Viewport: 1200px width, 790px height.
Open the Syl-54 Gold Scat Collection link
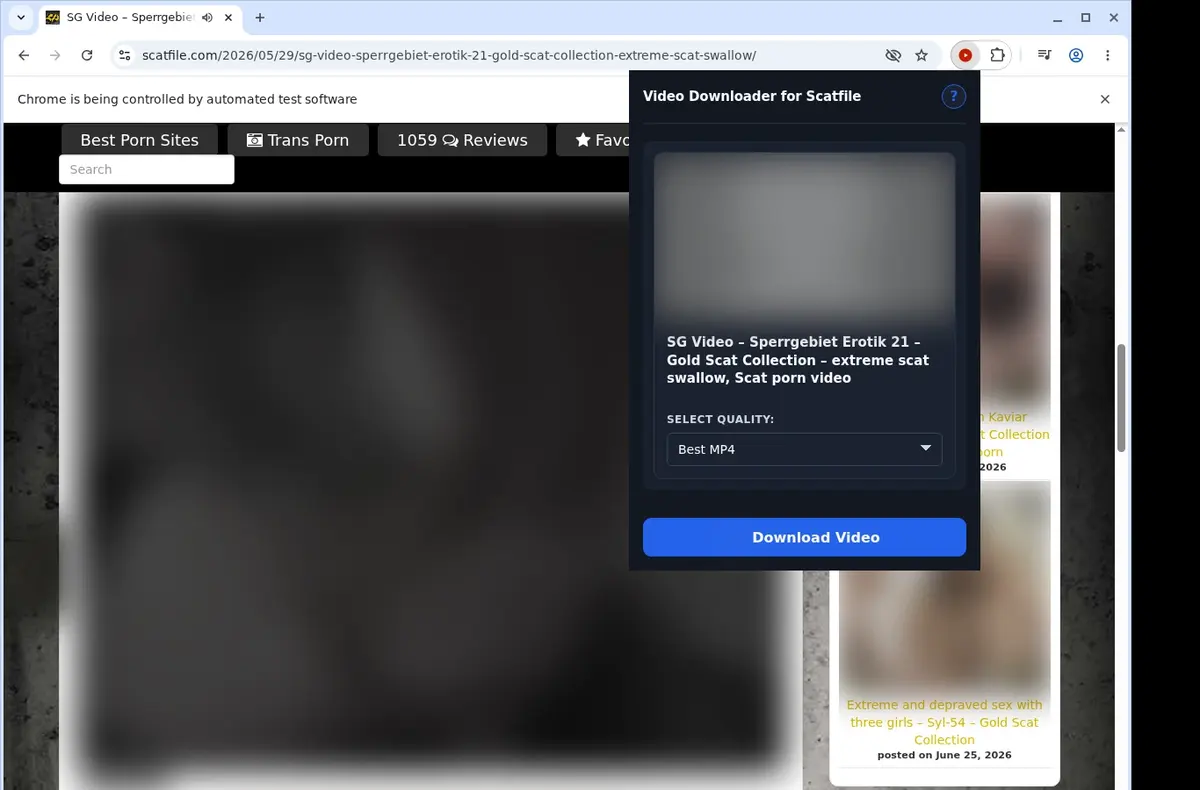coord(944,722)
